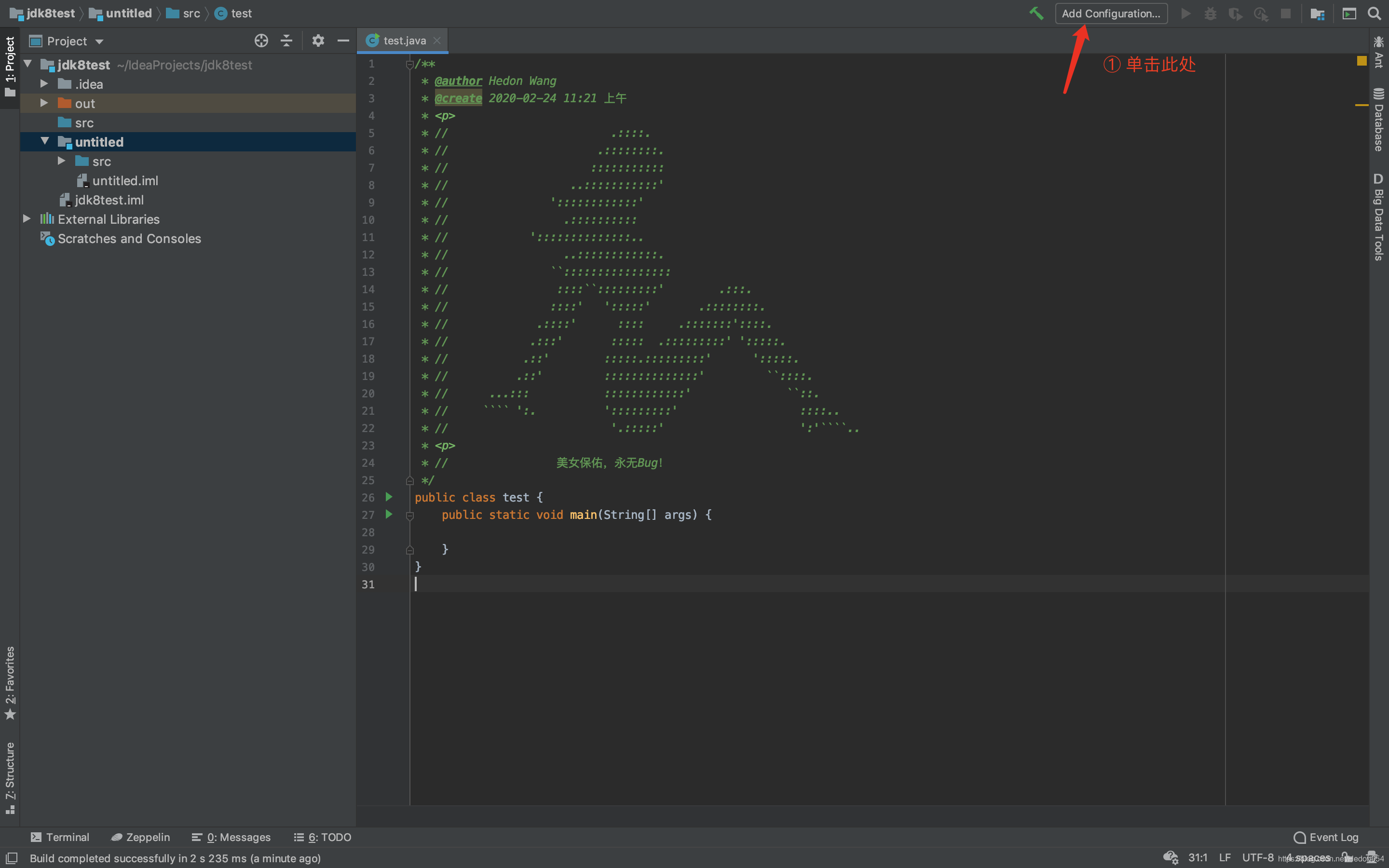Expand the src folder under untitled

[x=61, y=161]
